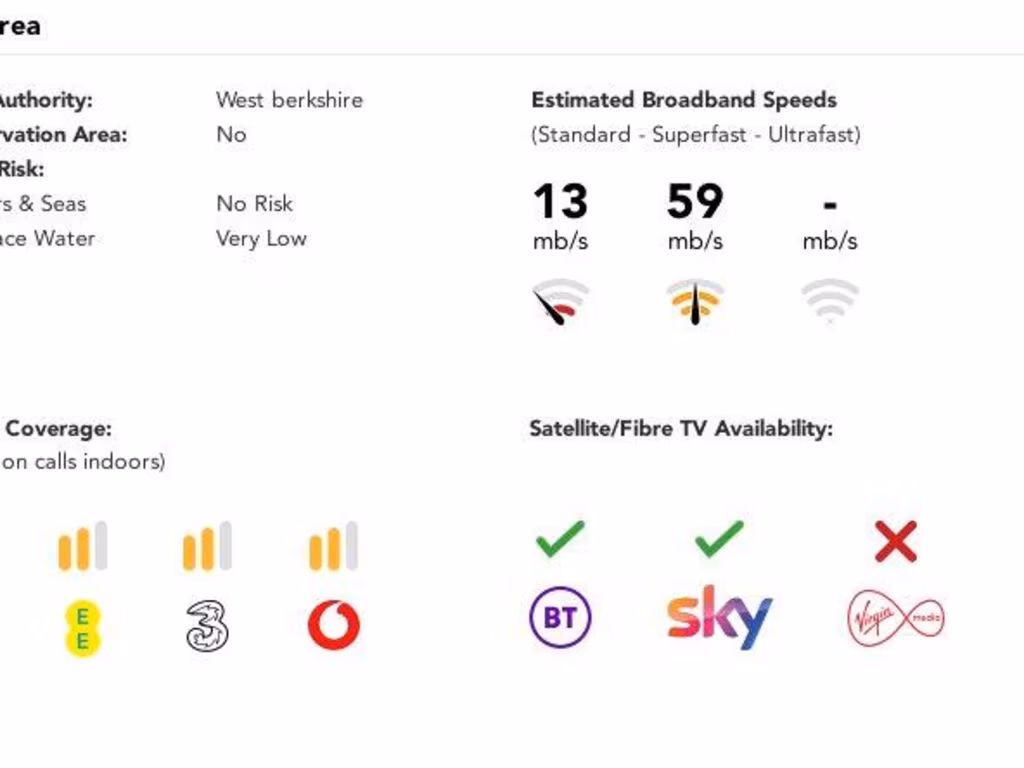
Task: Click the Satellite/Fibre TV Availability heading
Action: click(x=681, y=429)
